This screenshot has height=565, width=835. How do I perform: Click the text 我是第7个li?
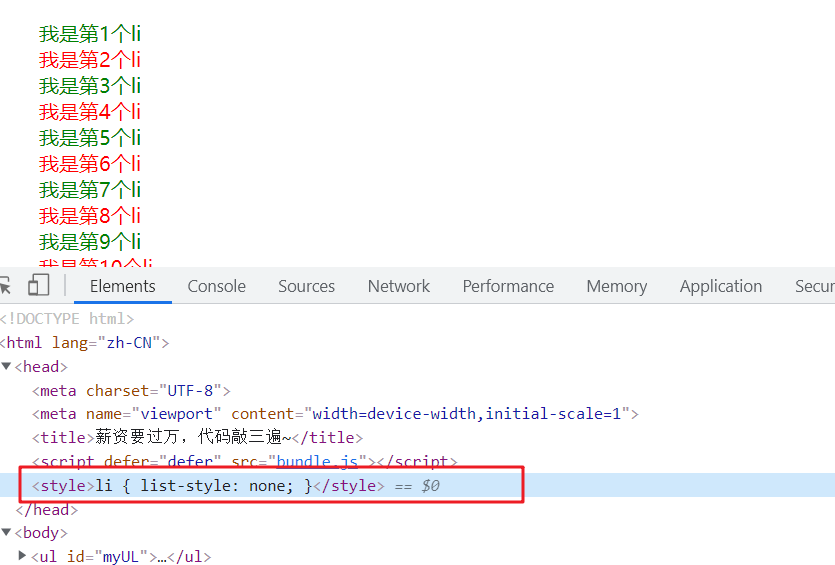89,190
